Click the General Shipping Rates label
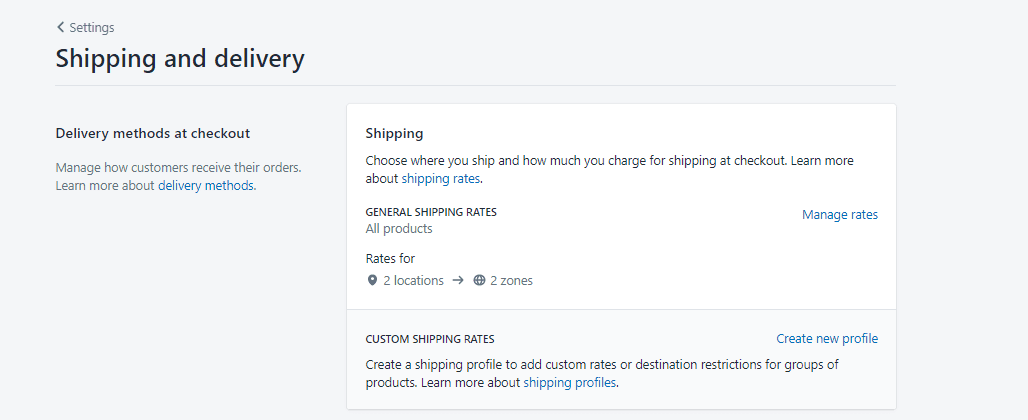The height and width of the screenshot is (420, 1028). point(431,212)
